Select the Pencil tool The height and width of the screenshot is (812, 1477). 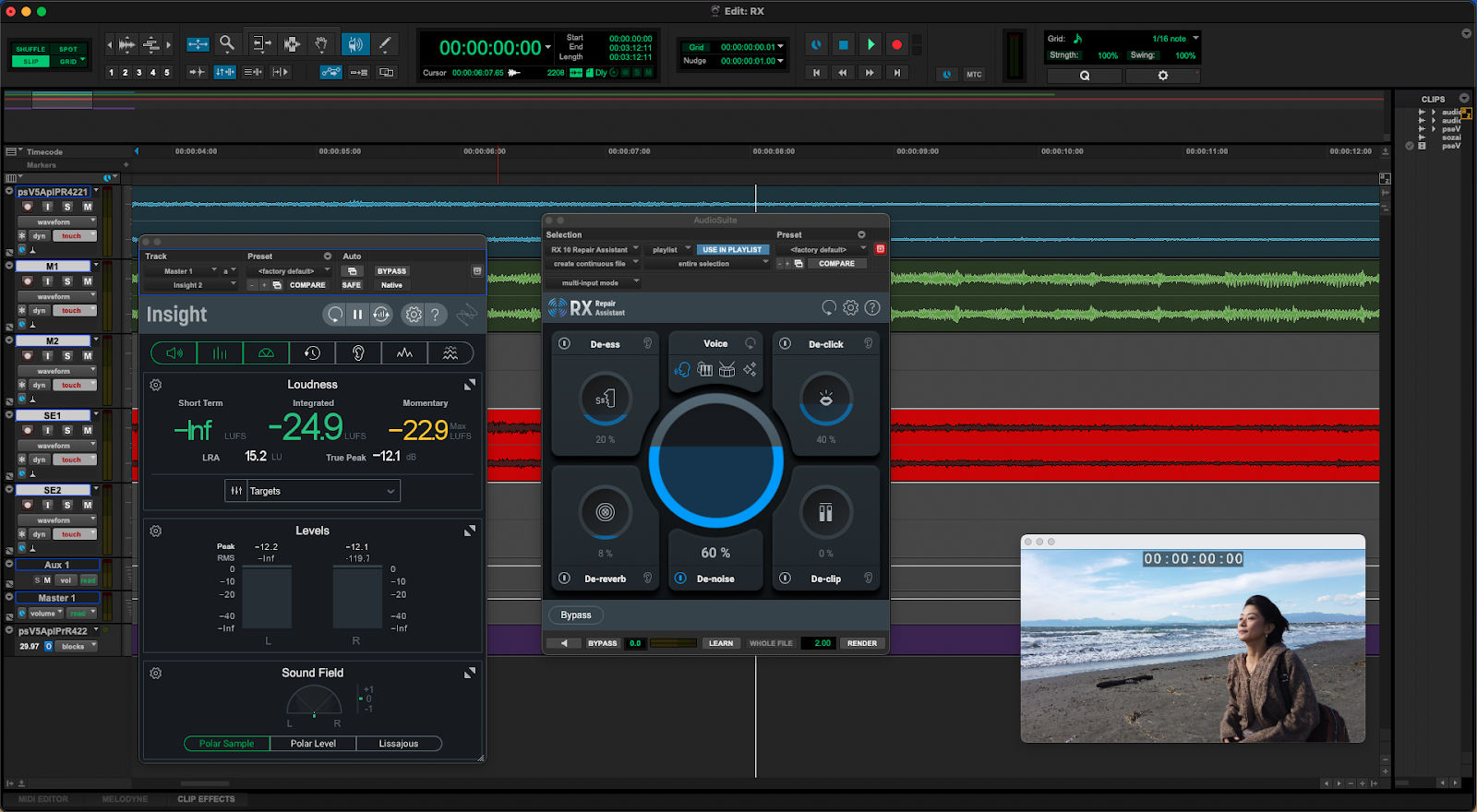click(x=385, y=43)
